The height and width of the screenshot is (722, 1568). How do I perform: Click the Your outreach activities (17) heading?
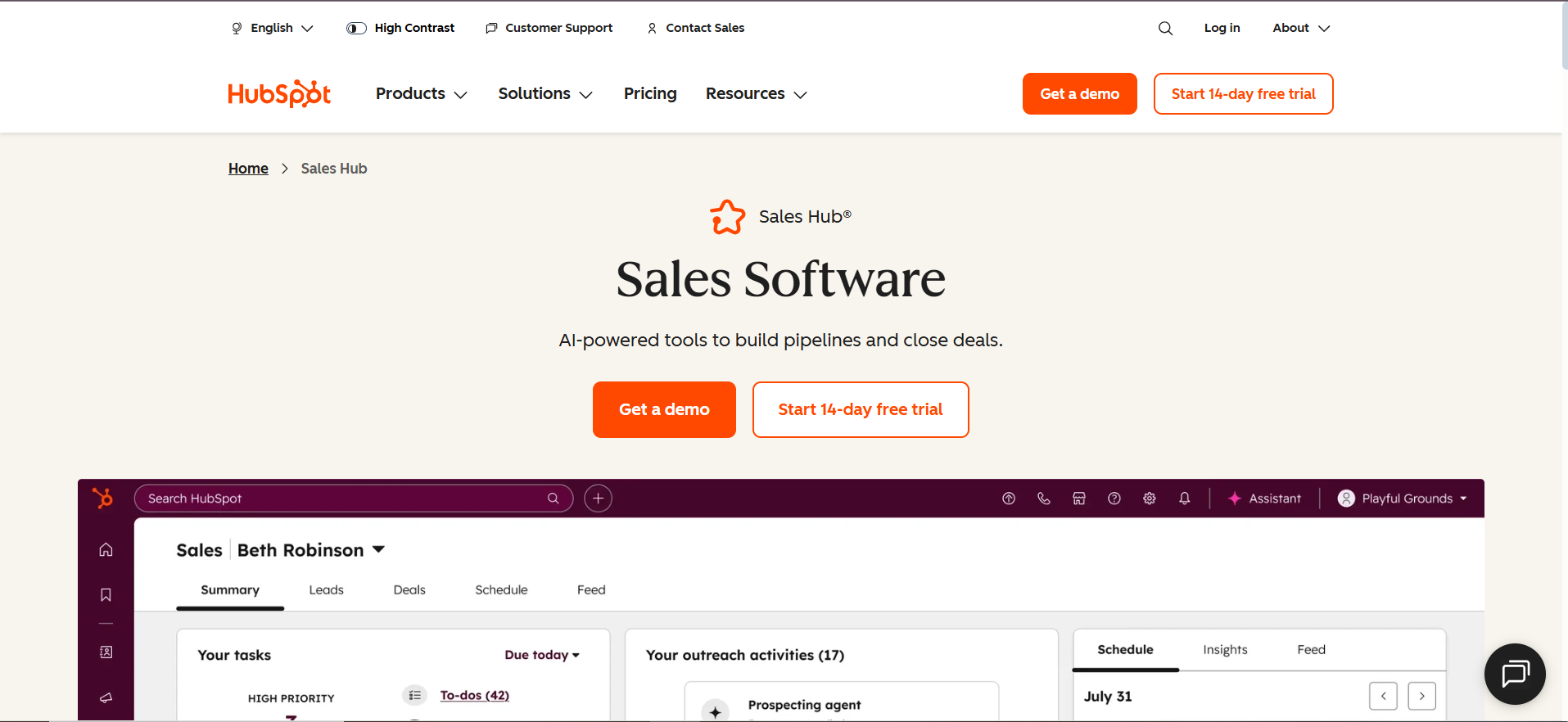point(745,655)
